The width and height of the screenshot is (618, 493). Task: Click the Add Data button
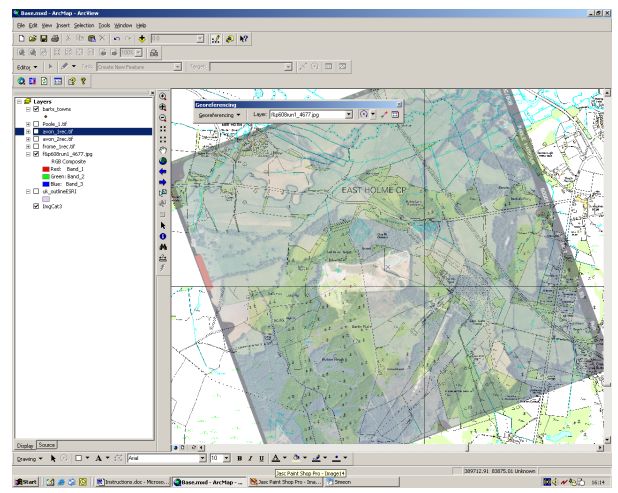tap(142, 39)
